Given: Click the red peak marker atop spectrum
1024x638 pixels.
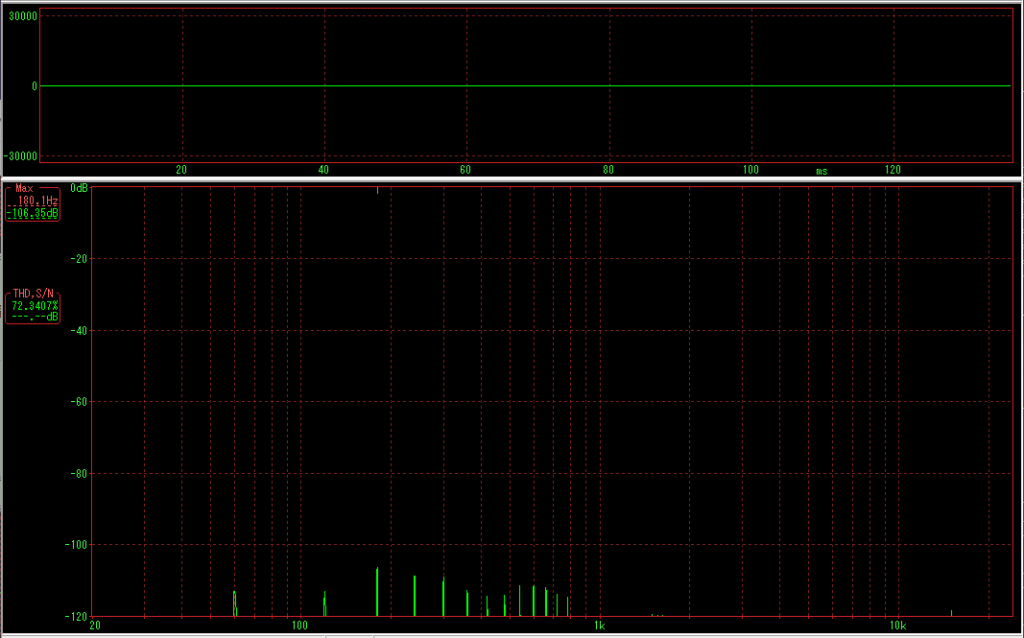Looking at the screenshot, I should (377, 191).
